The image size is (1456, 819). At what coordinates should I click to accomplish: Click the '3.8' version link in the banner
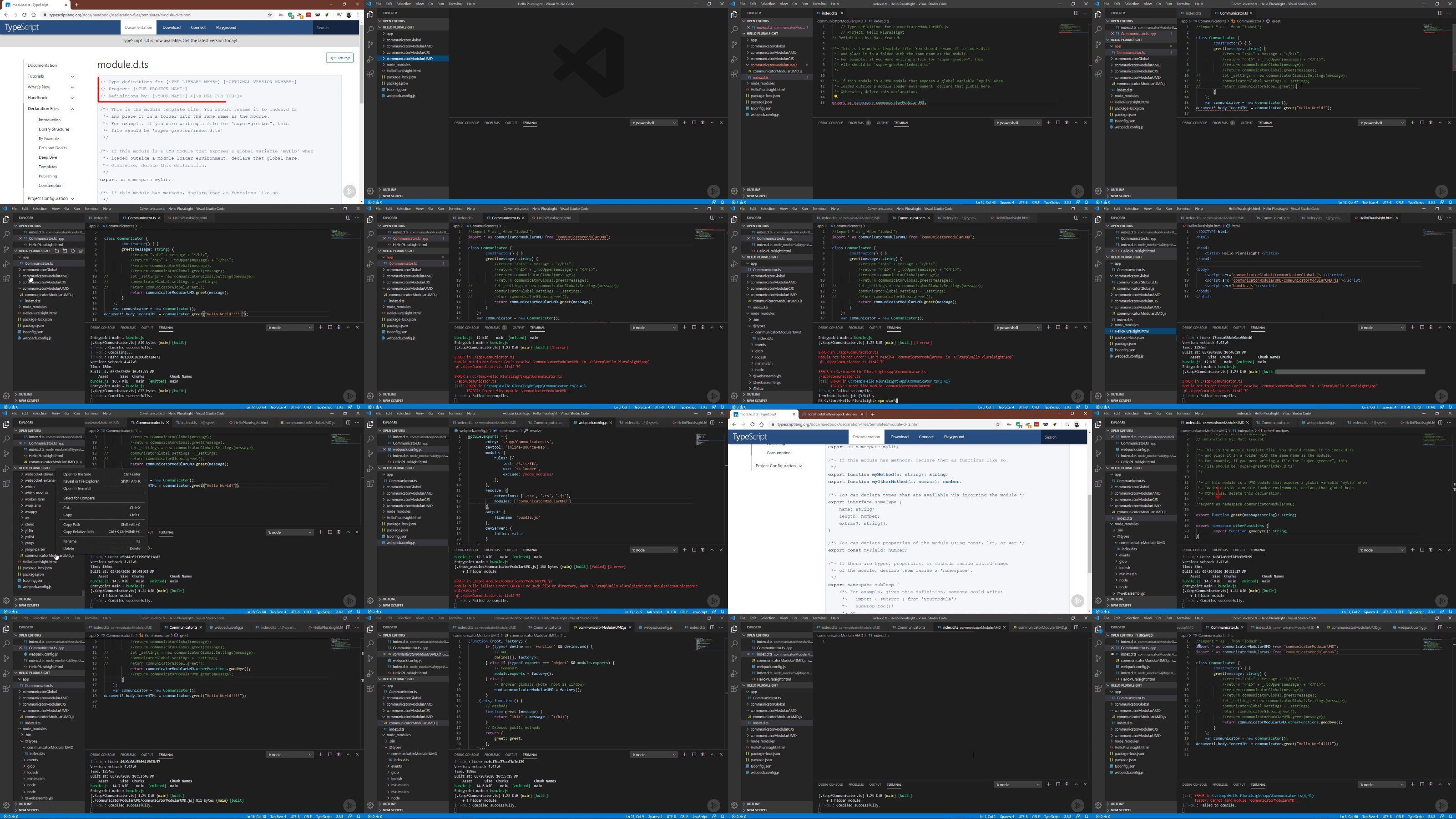(x=146, y=40)
